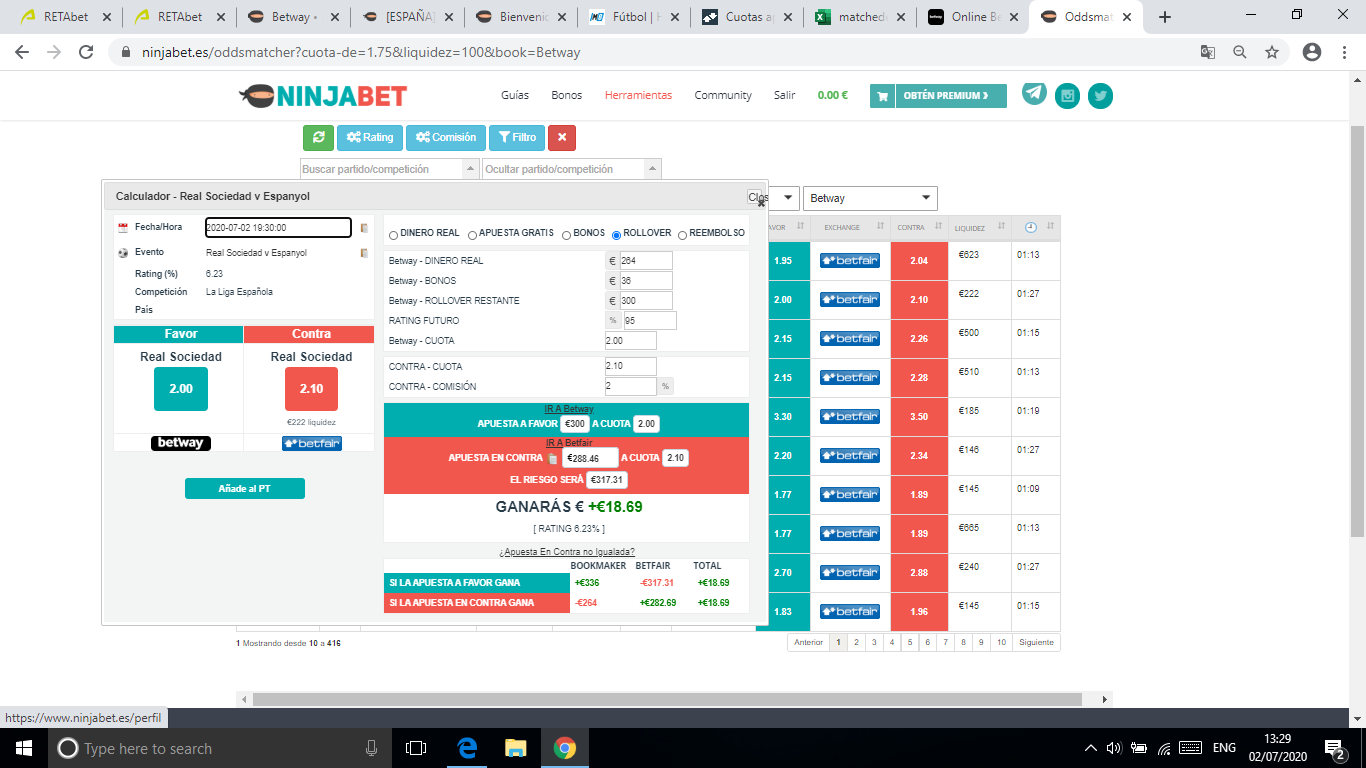
Task: Click the Betway logo in the calculator
Action: (181, 443)
